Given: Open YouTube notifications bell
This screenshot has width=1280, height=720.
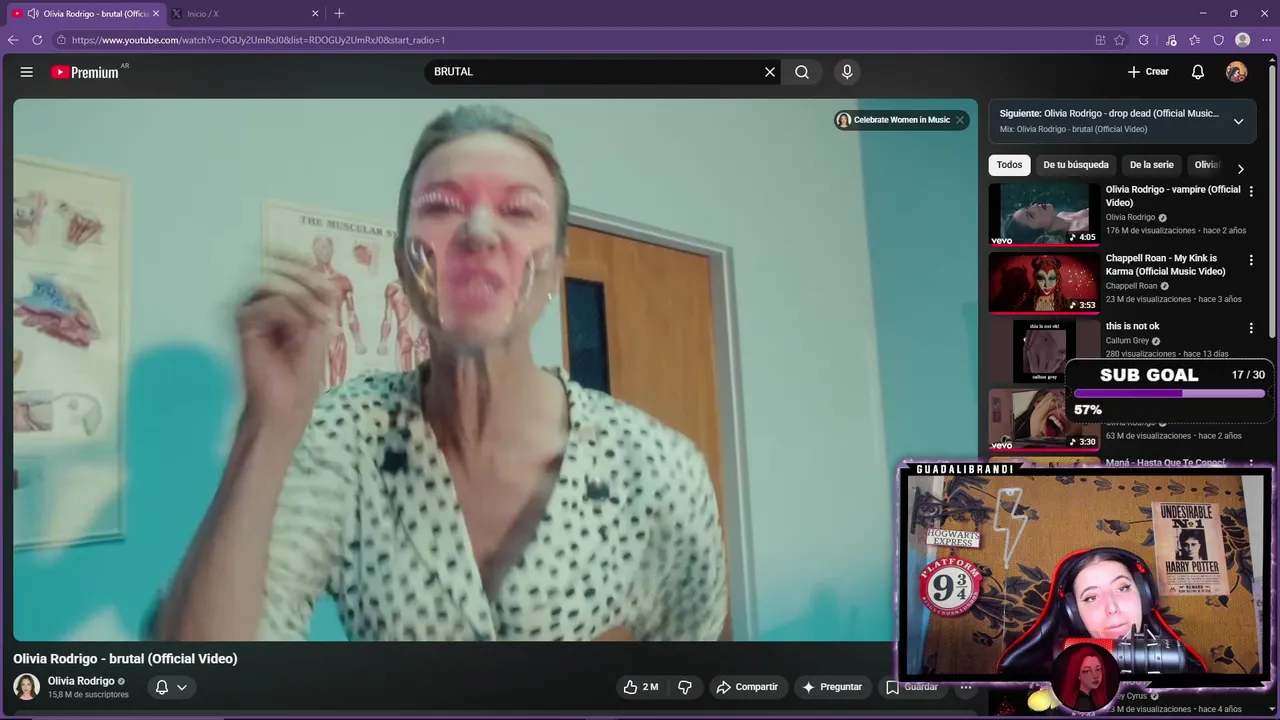Looking at the screenshot, I should (1198, 72).
